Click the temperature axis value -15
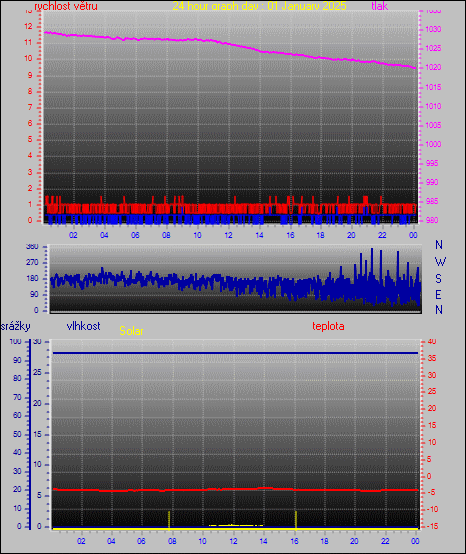 (x=432, y=526)
